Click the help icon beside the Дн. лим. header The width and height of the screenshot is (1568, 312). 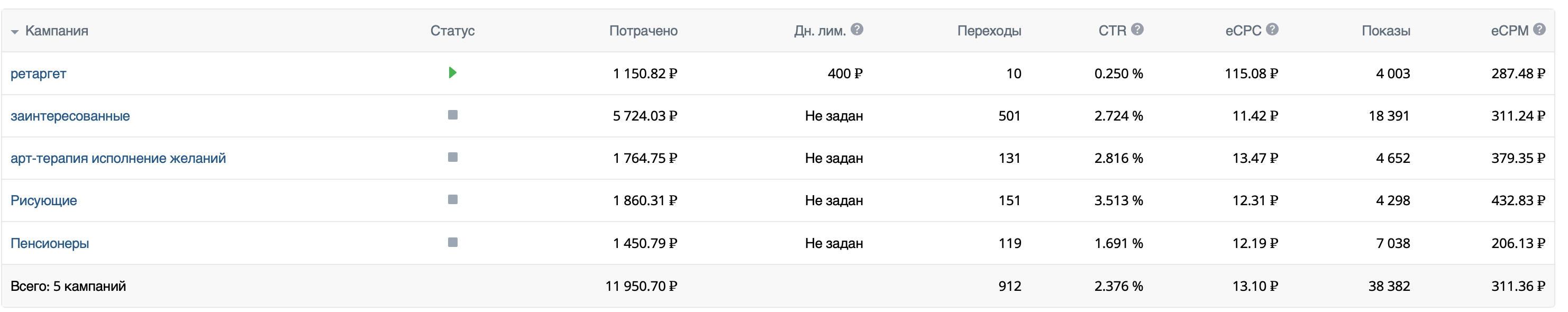pyautogui.click(x=858, y=29)
